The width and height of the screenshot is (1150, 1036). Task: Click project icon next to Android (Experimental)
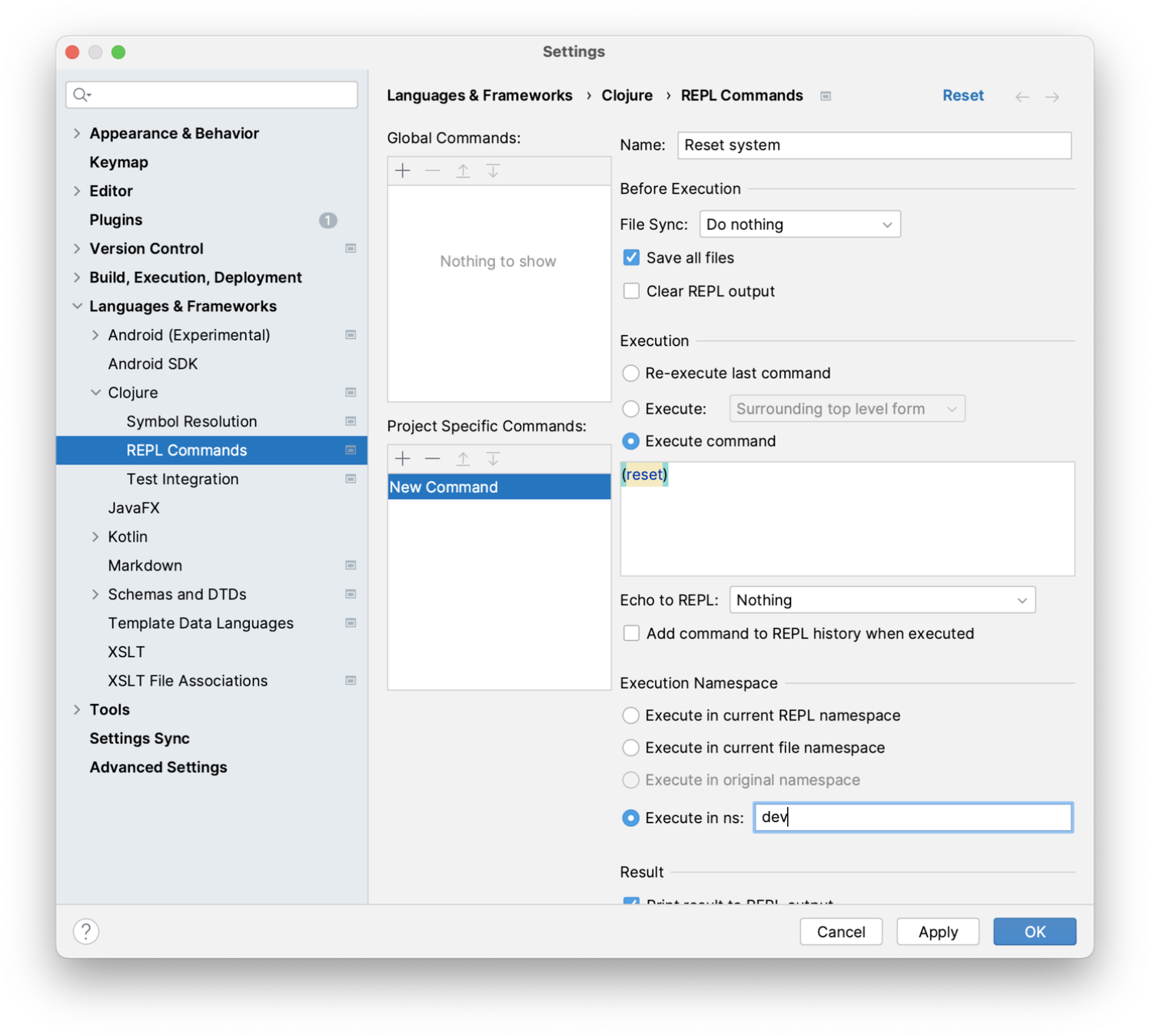click(351, 335)
